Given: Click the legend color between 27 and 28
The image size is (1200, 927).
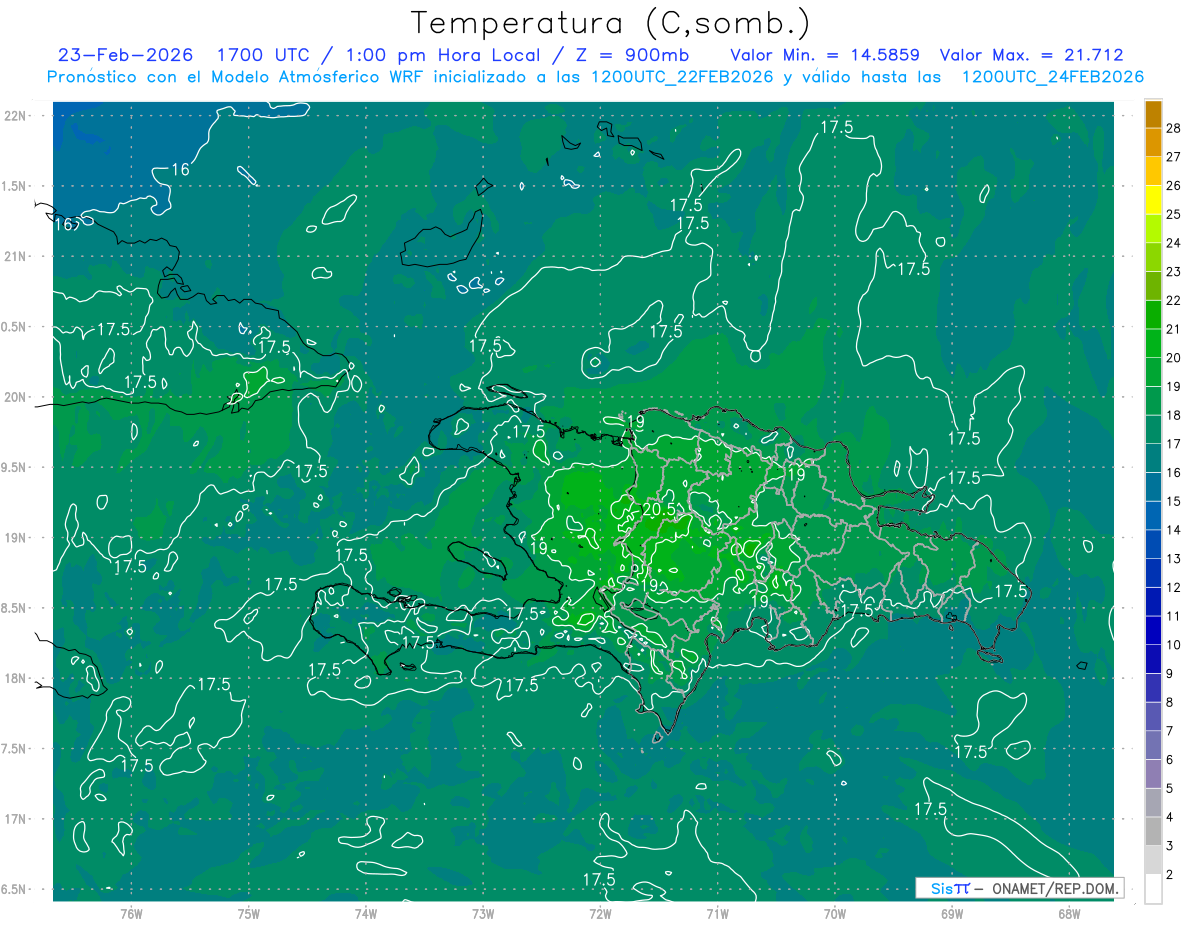Looking at the screenshot, I should tap(1153, 142).
